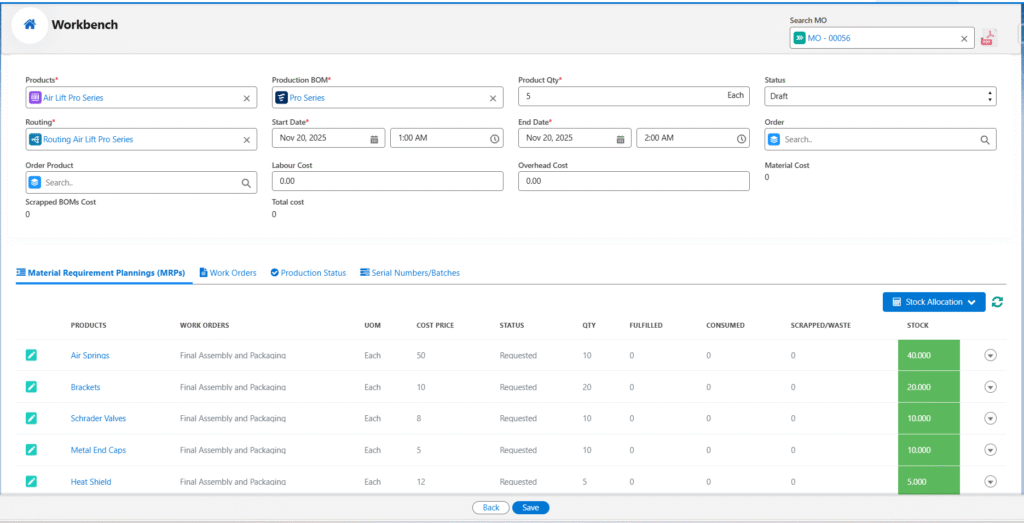
Task: Click into the Labour Cost field
Action: click(387, 181)
